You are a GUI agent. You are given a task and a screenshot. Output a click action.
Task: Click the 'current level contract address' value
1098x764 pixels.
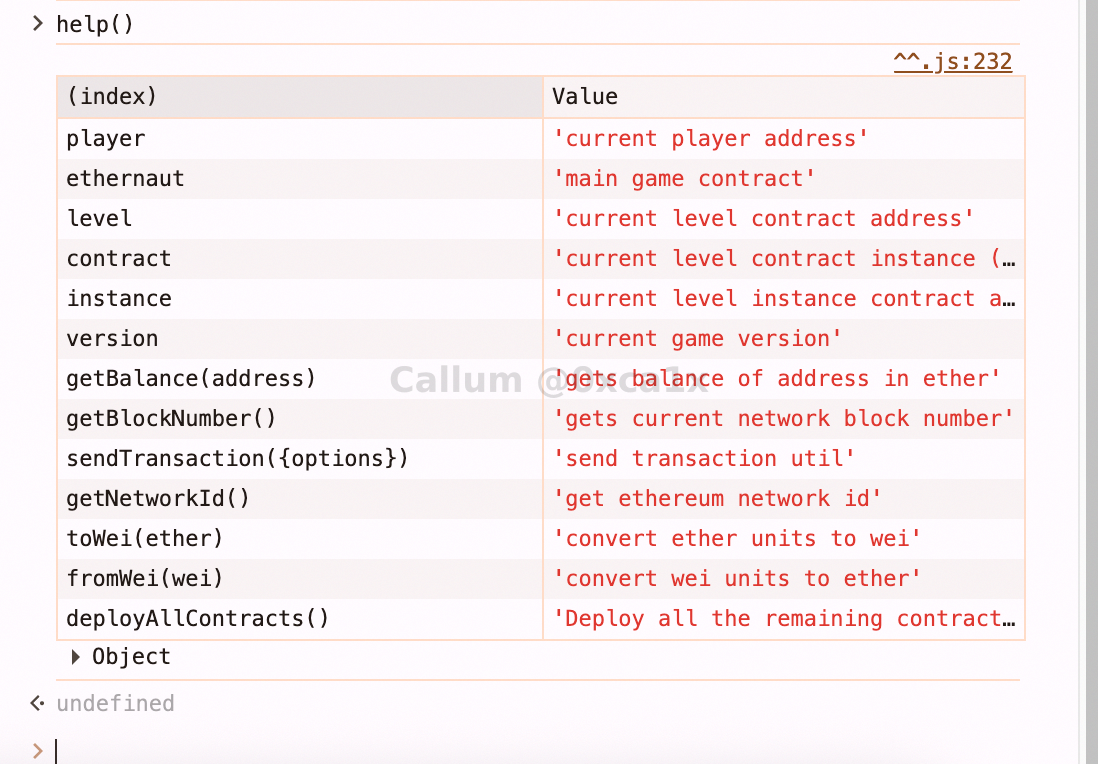pyautogui.click(x=763, y=218)
